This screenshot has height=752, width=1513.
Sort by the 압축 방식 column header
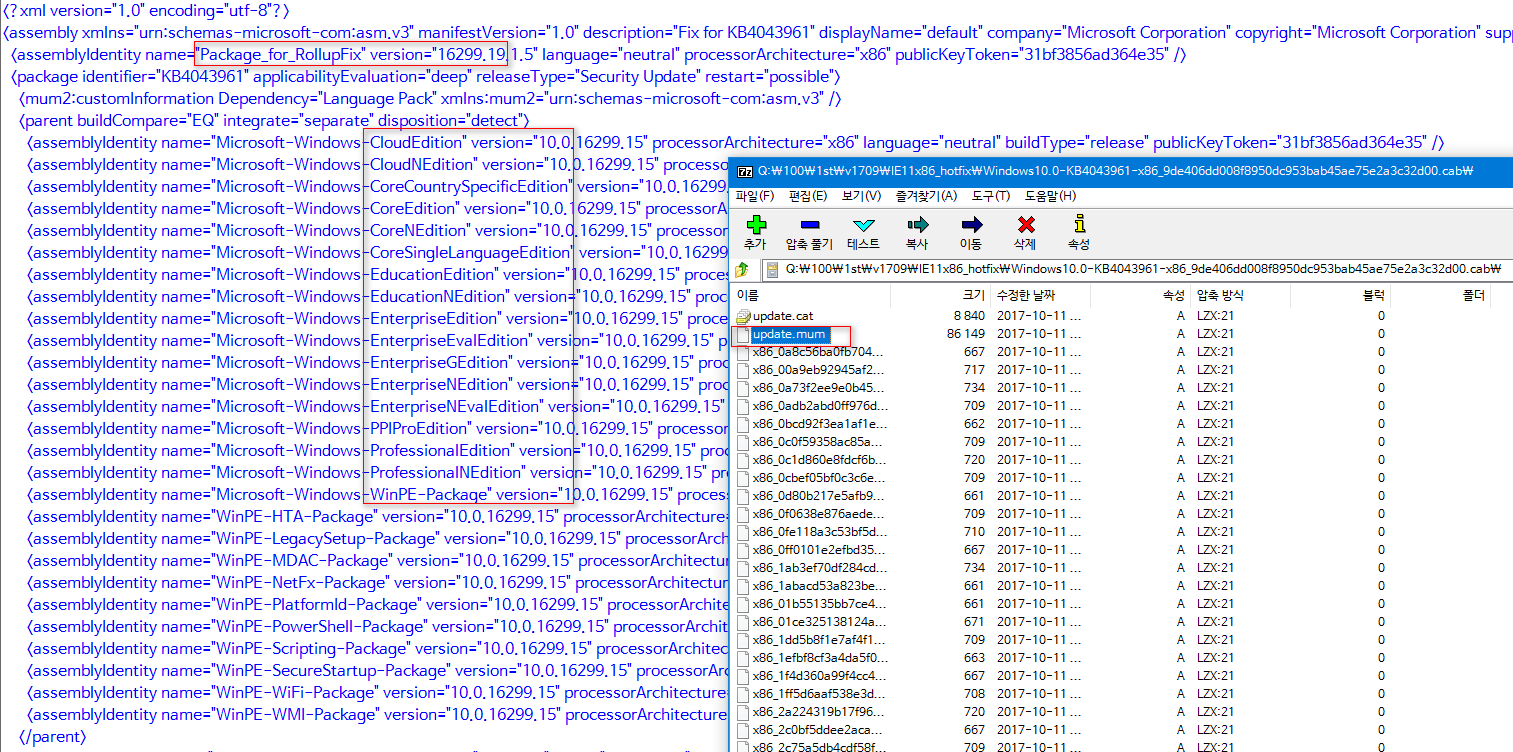(1240, 296)
